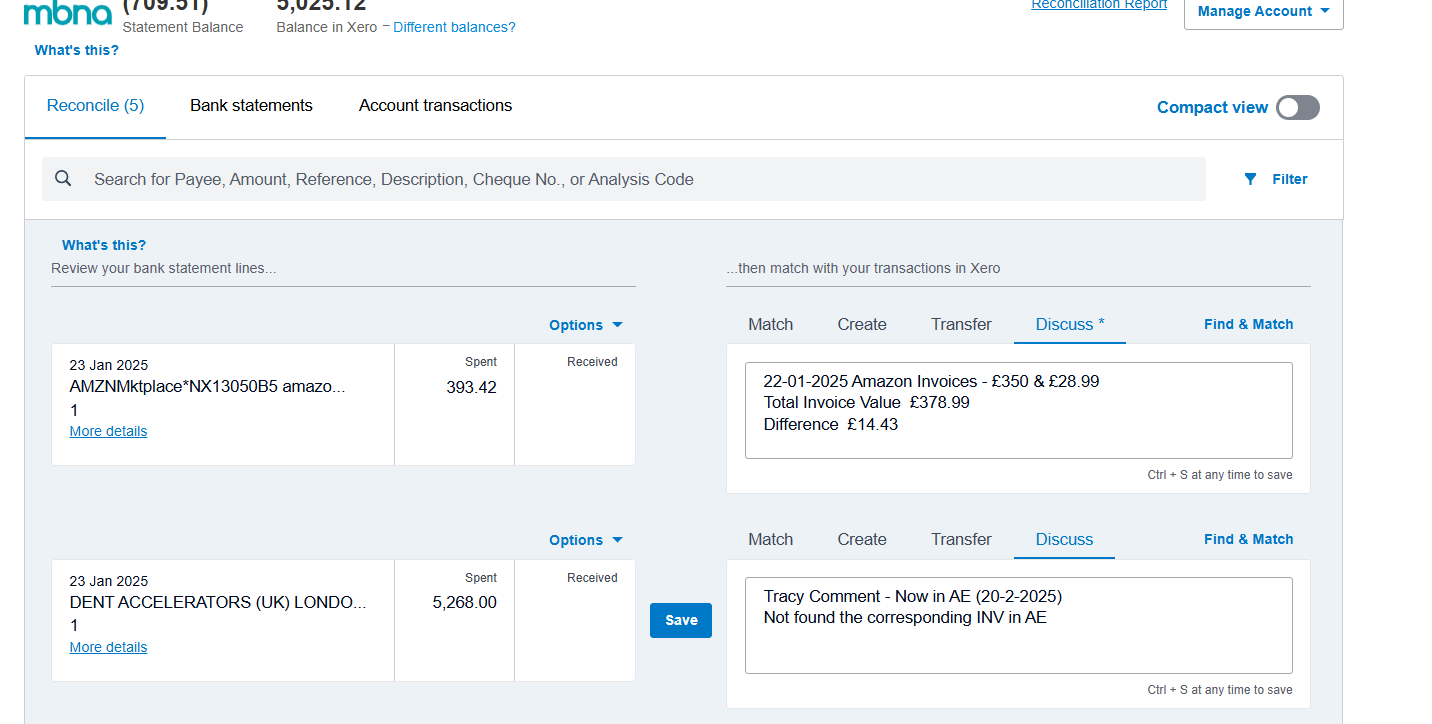Open the Reconciliation Report link
1432x724 pixels.
(x=1098, y=5)
